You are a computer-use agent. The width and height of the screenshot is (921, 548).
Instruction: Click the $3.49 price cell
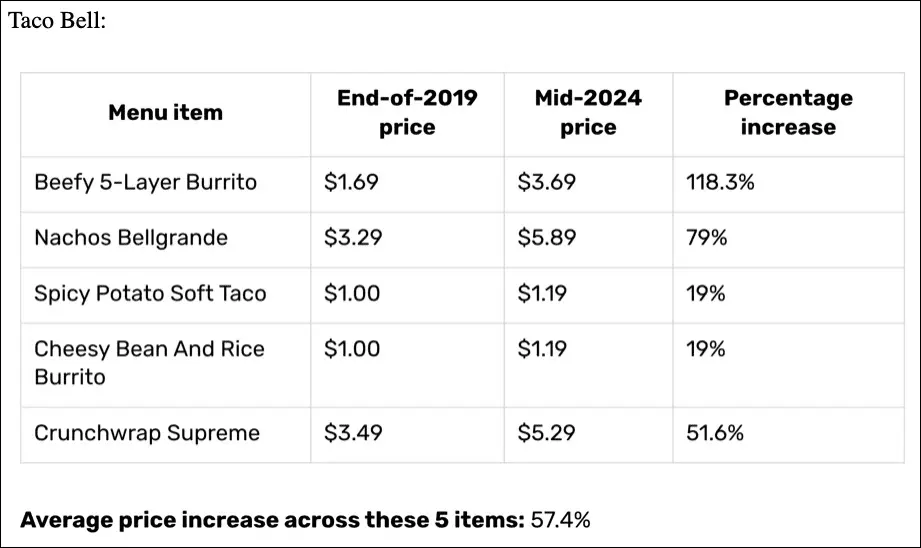point(353,433)
